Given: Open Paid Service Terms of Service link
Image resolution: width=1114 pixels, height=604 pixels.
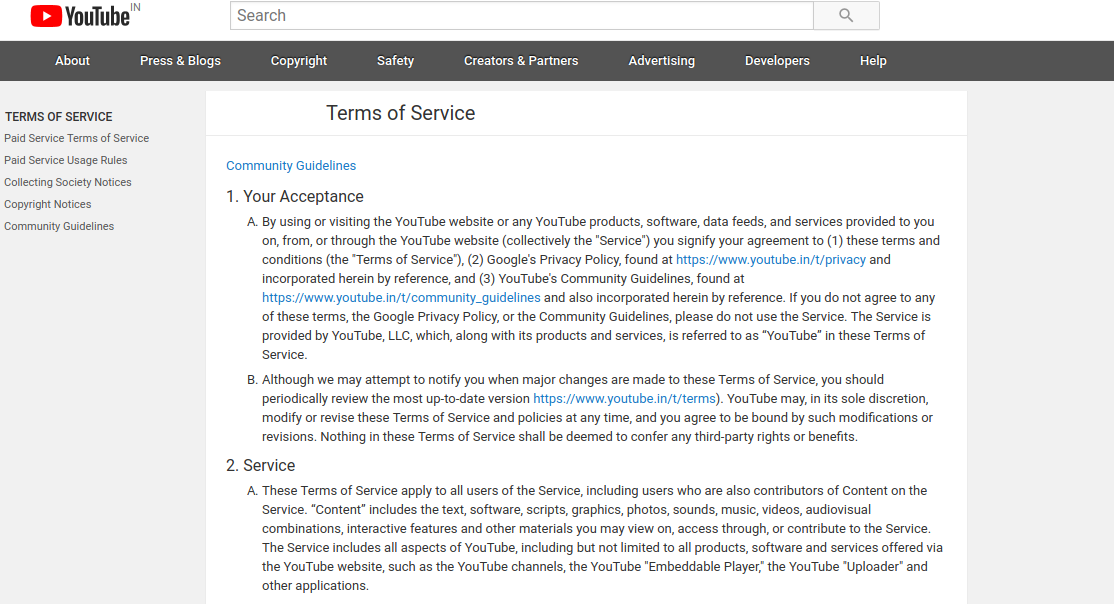Looking at the screenshot, I should (77, 138).
